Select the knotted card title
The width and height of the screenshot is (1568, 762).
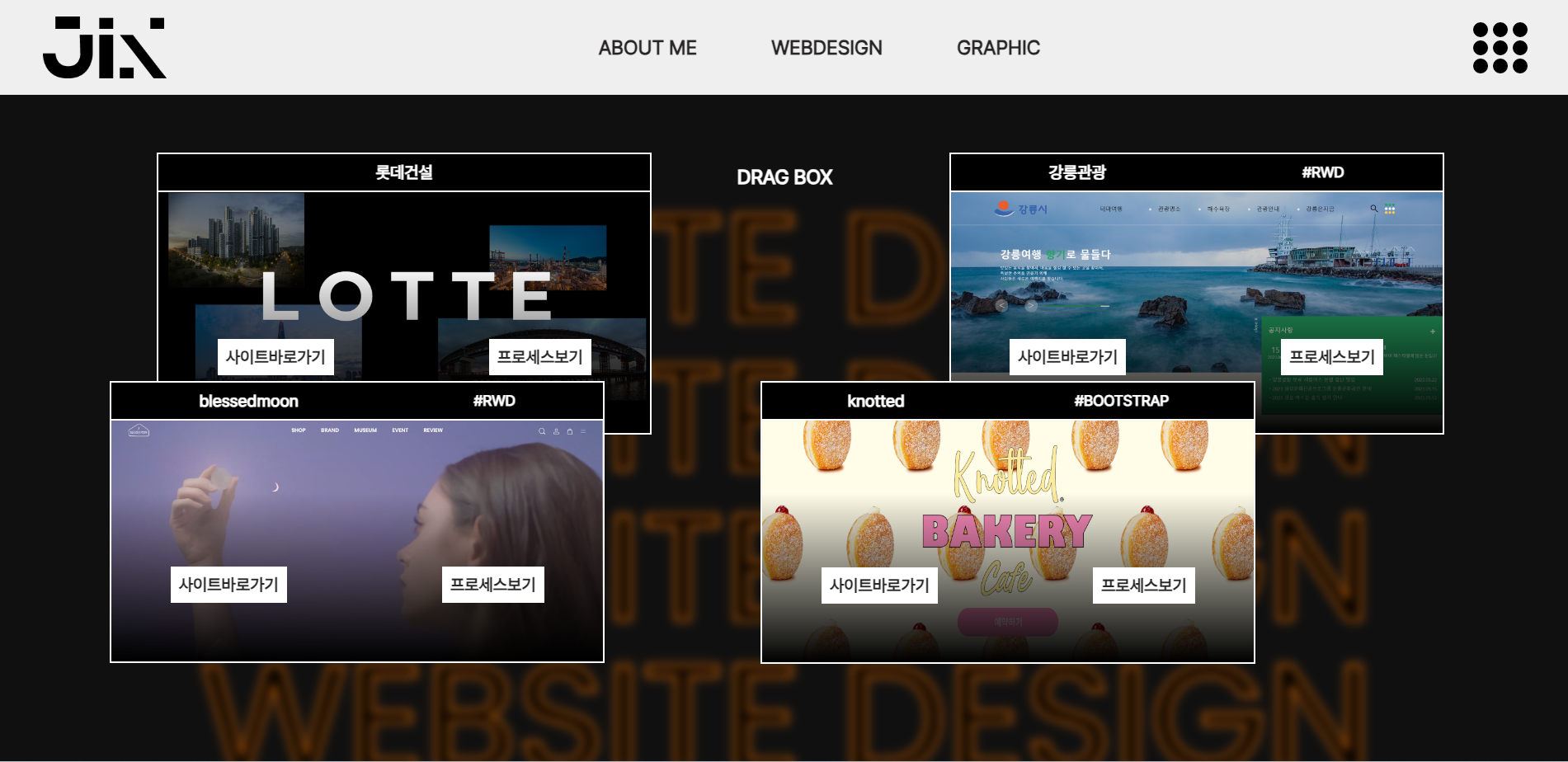pyautogui.click(x=876, y=401)
